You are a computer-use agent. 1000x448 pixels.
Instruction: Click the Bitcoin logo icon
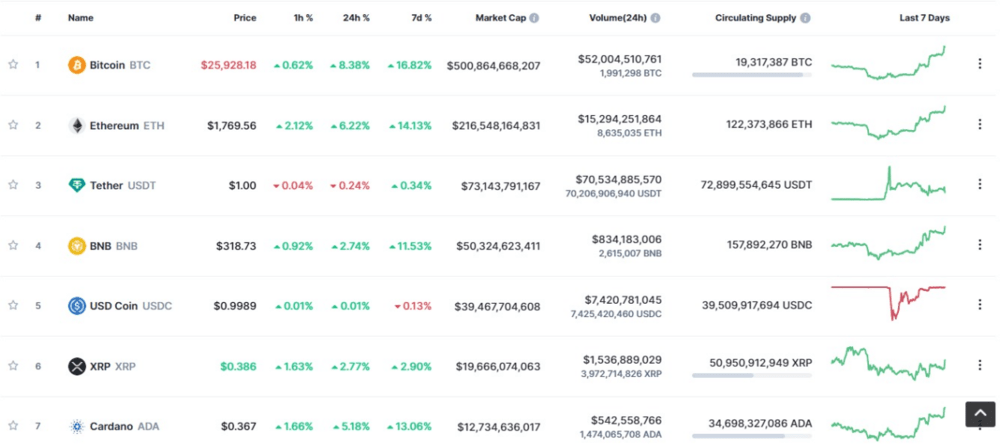click(x=77, y=65)
